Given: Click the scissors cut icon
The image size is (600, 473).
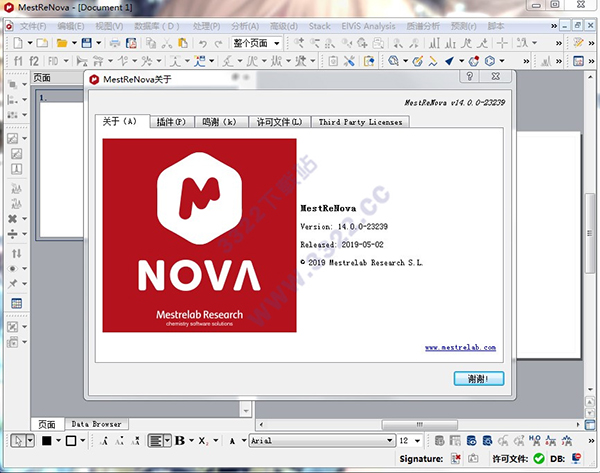Looking at the screenshot, I should click(167, 43).
